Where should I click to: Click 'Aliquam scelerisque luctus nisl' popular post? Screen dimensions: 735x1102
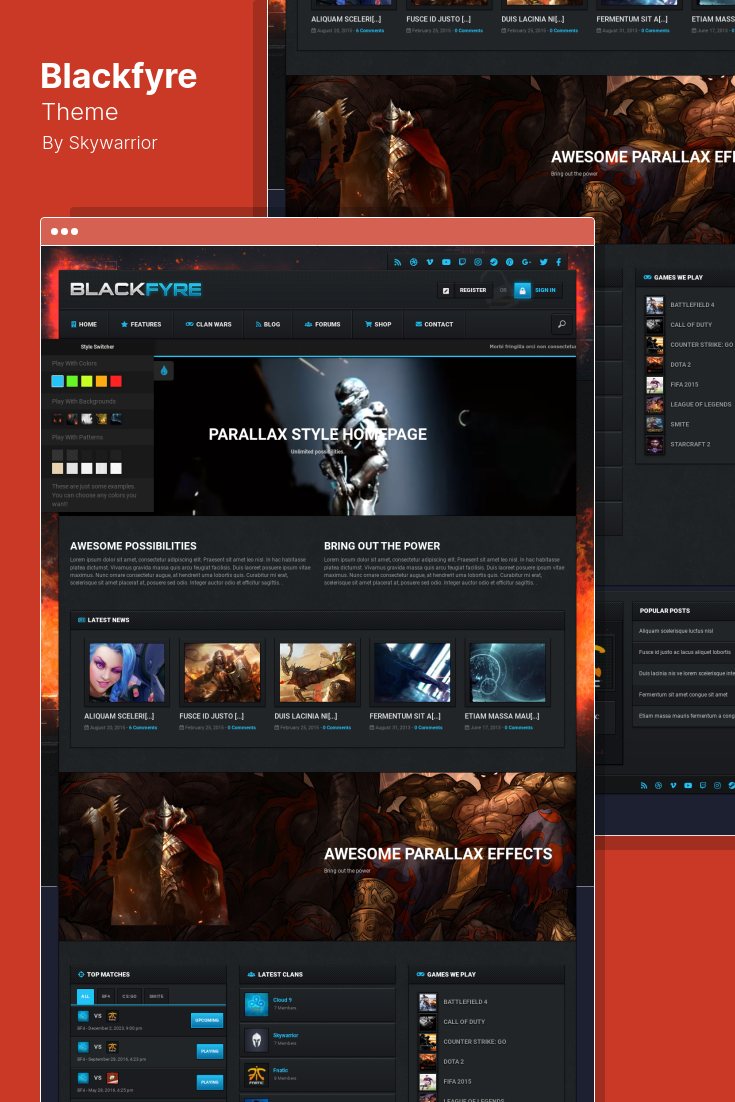pos(676,631)
